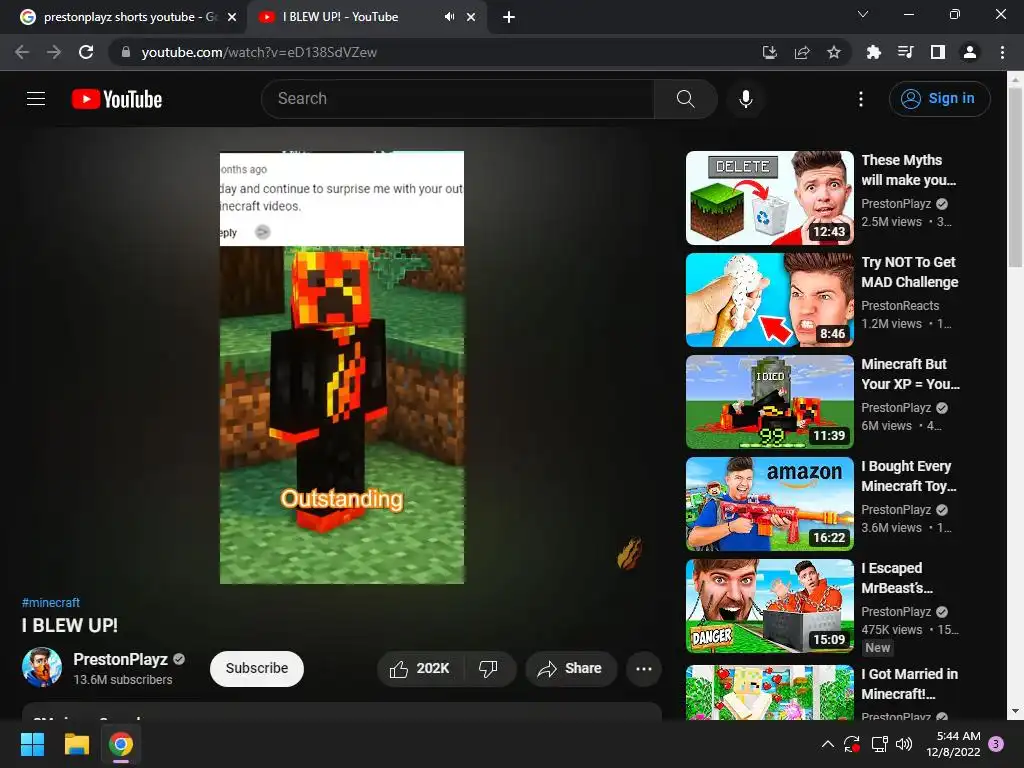Go back in browser history
The height and width of the screenshot is (768, 1024).
pos(22,52)
